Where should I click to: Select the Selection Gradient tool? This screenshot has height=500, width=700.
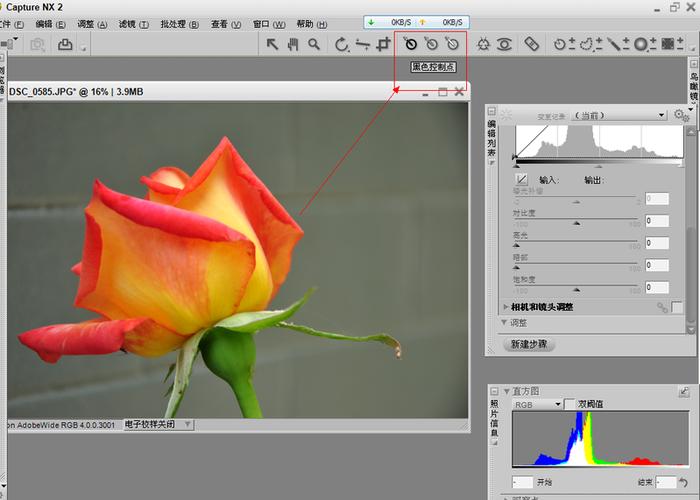[641, 44]
